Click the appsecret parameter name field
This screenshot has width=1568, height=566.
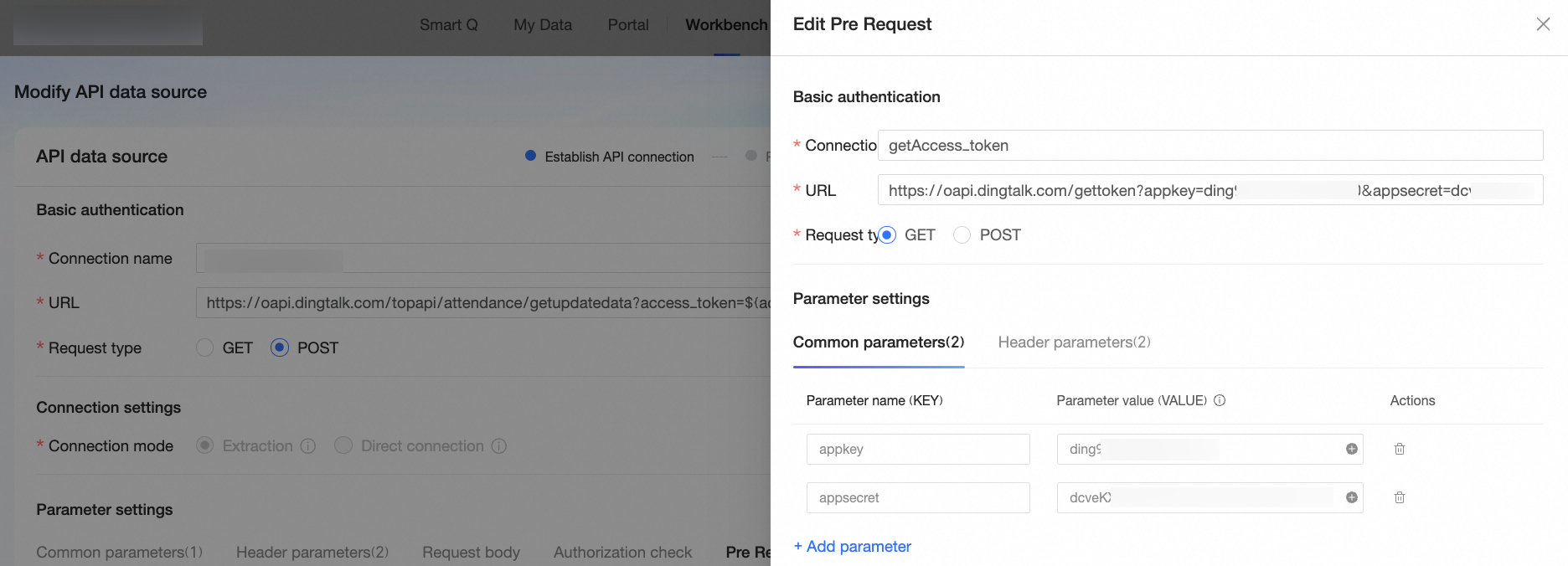(x=918, y=497)
